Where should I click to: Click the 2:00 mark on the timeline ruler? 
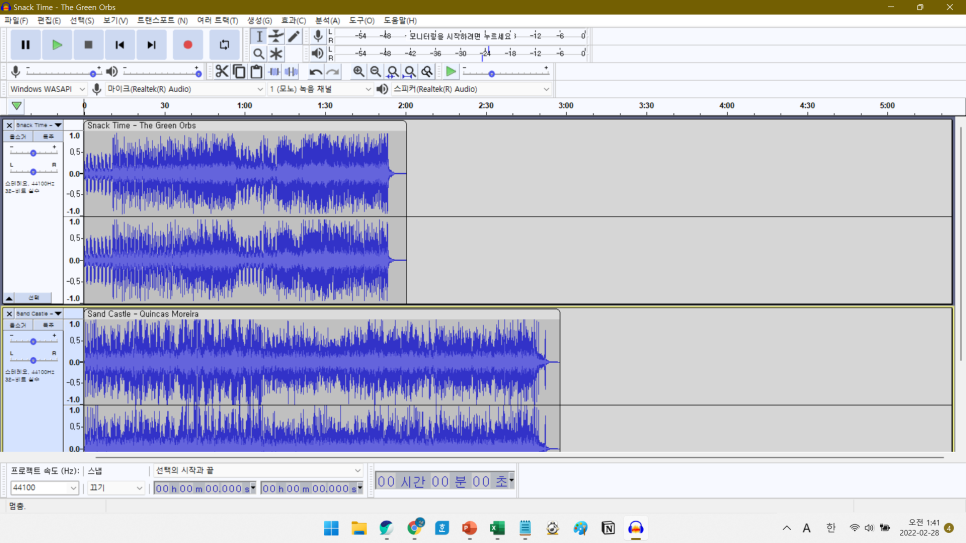pos(405,105)
